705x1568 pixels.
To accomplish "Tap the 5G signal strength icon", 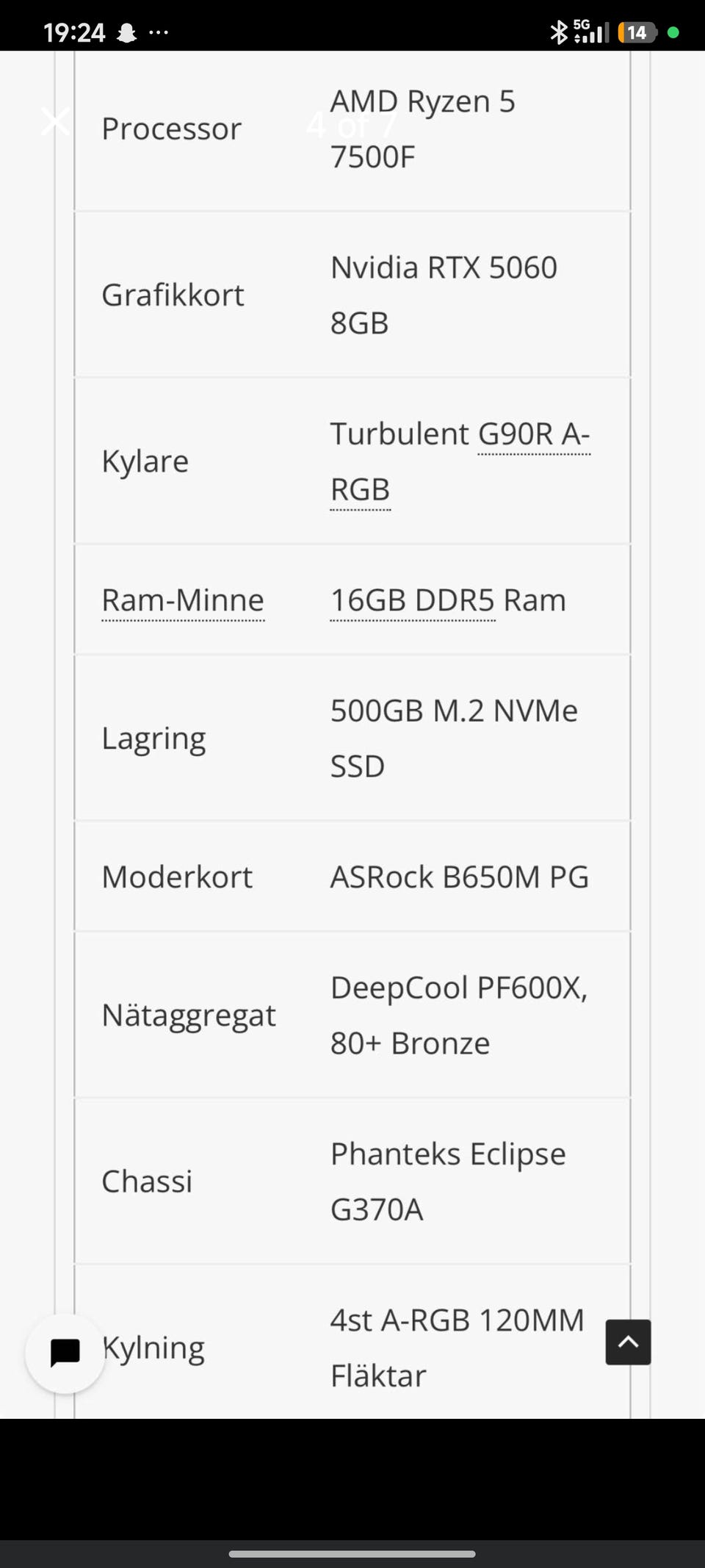I will [x=590, y=32].
